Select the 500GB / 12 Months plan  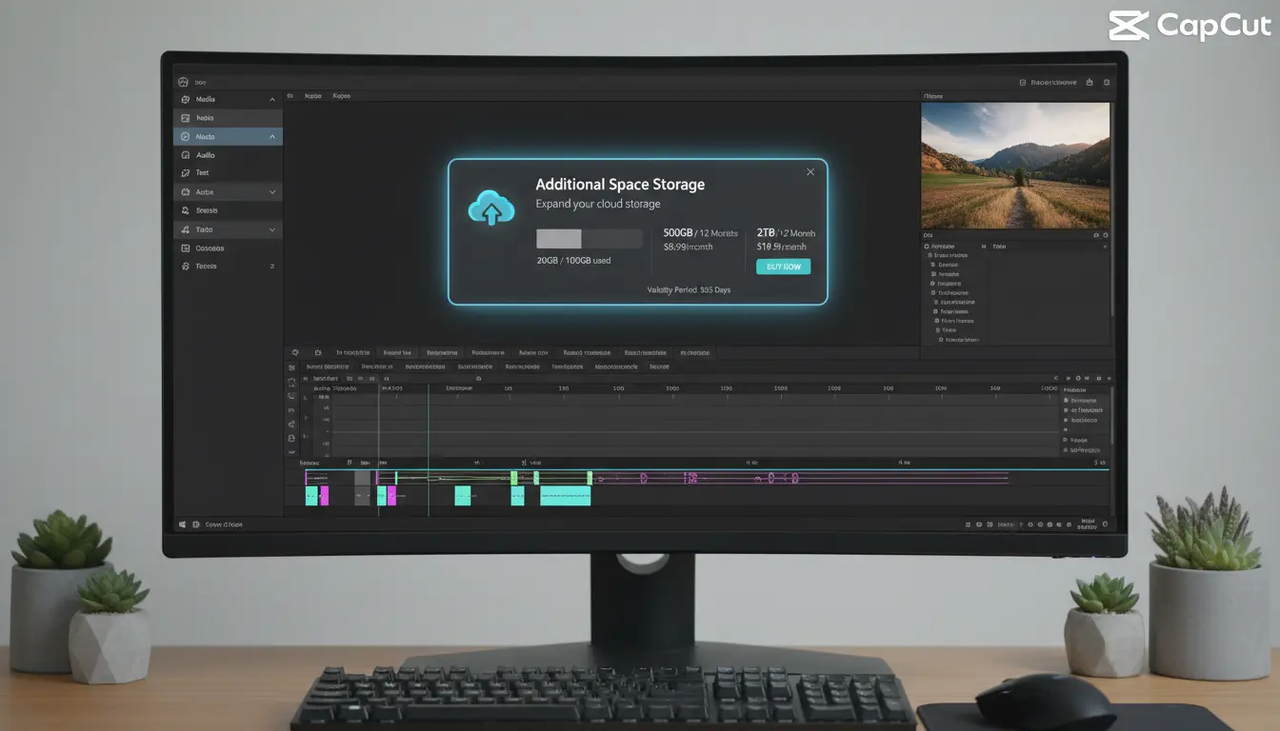pos(700,240)
